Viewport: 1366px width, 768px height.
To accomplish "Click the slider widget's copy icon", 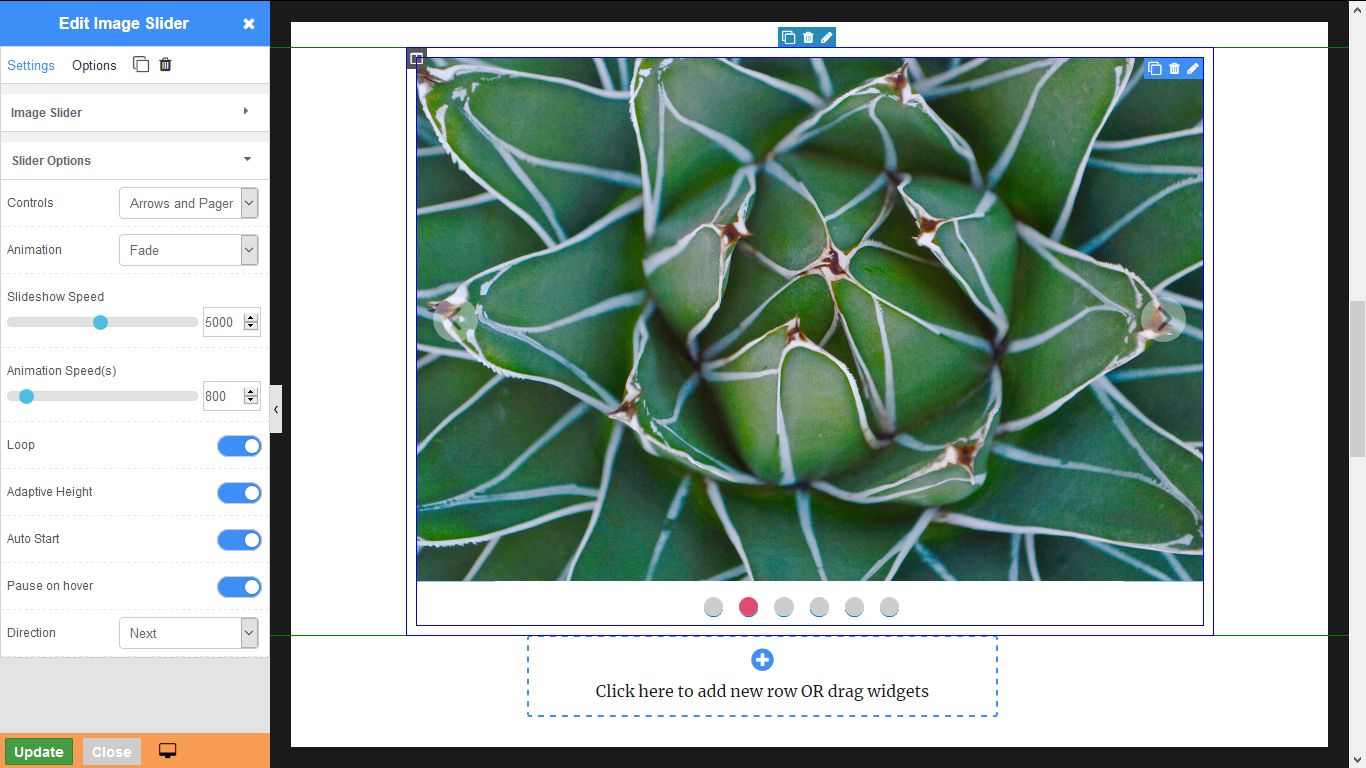I will click(1154, 69).
